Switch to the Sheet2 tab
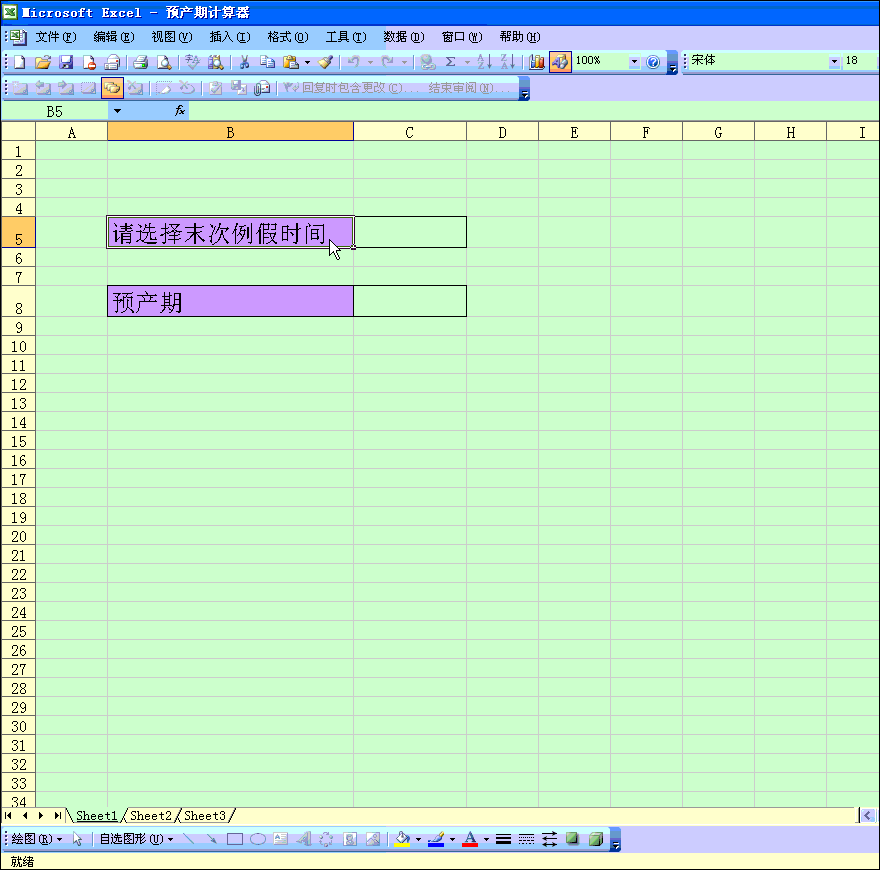The image size is (880, 870). point(150,815)
